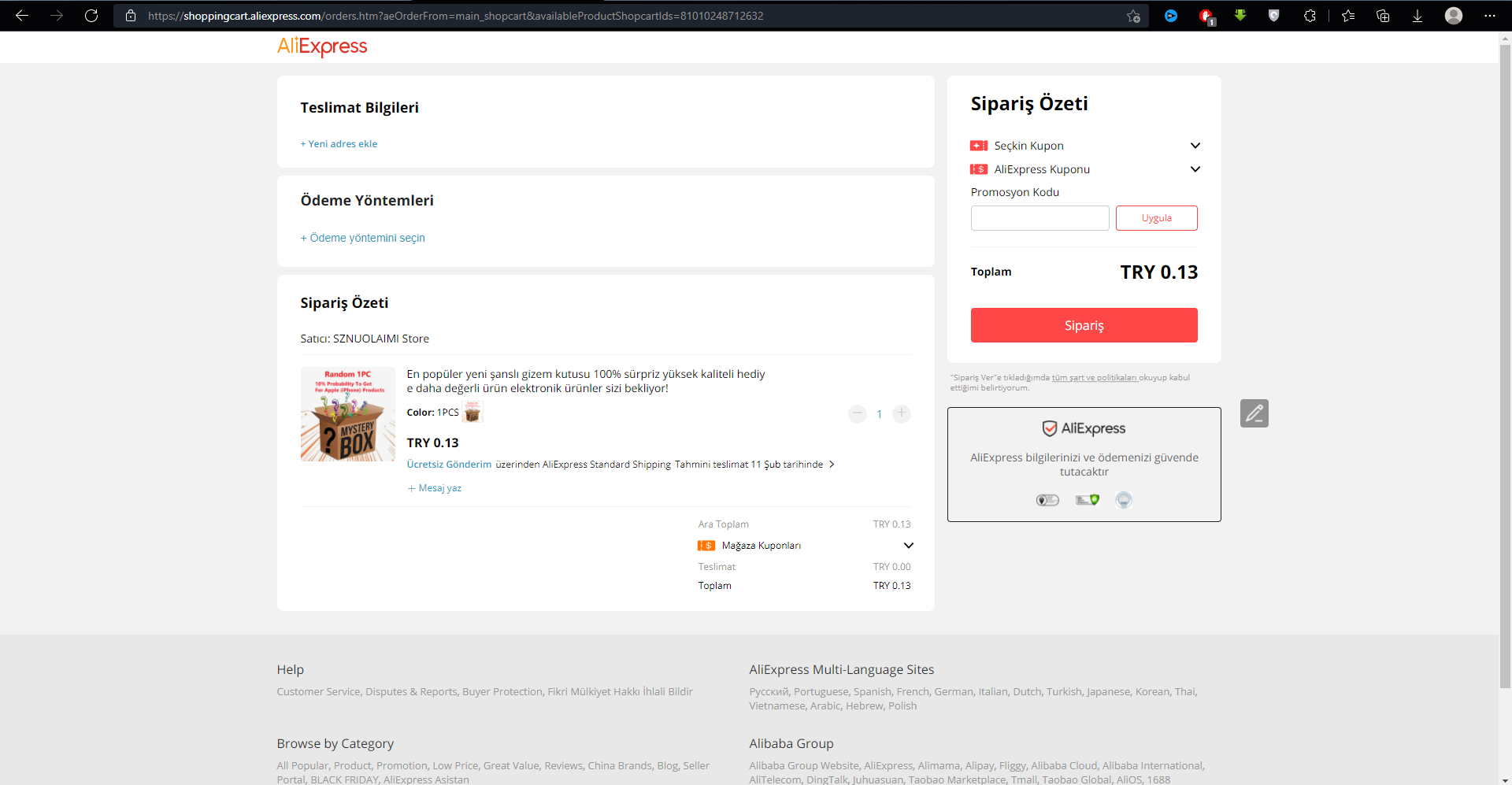Decrease item quantity with minus button
Screen dimensions: 1512x785
858,413
